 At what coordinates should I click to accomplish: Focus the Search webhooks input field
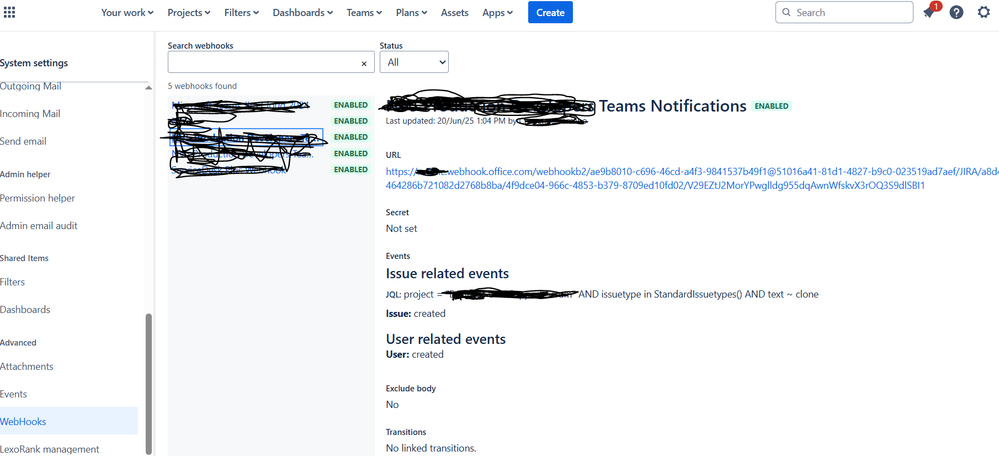271,62
